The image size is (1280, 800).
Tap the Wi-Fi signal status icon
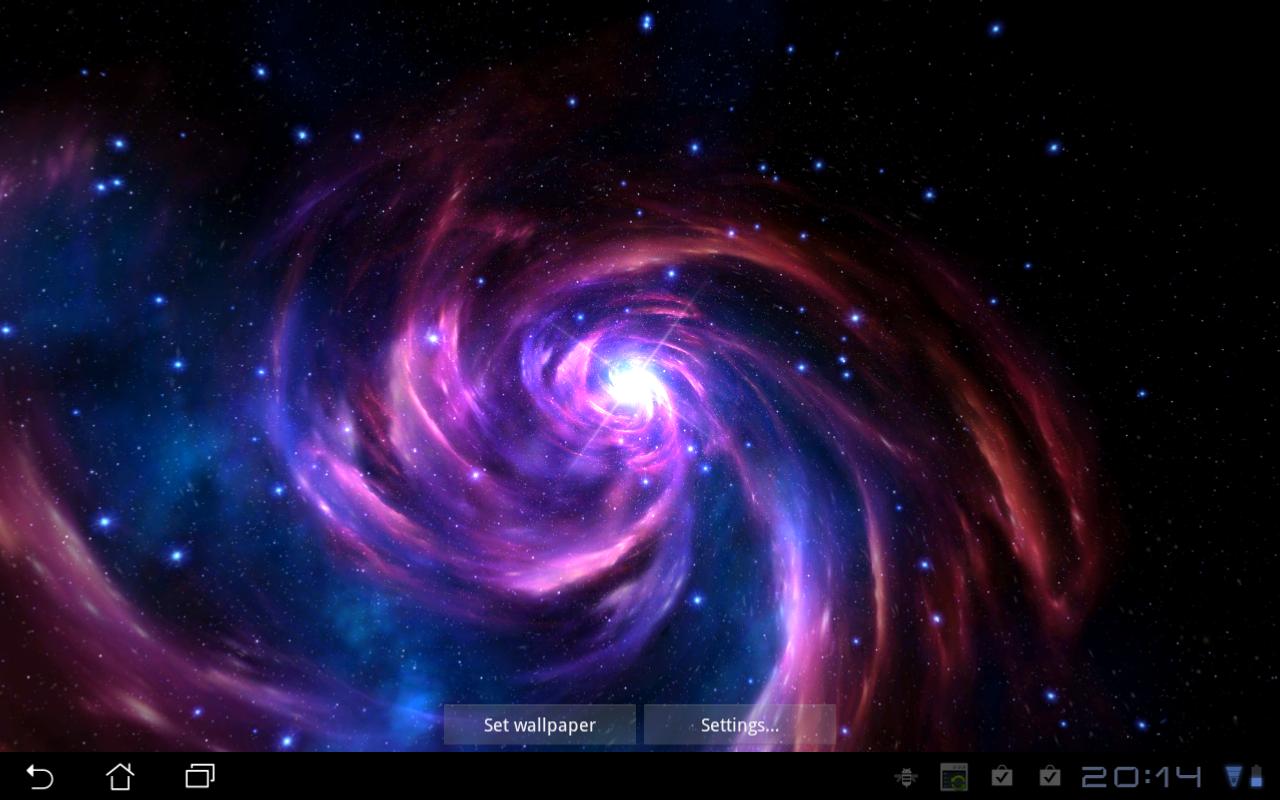tap(1234, 776)
